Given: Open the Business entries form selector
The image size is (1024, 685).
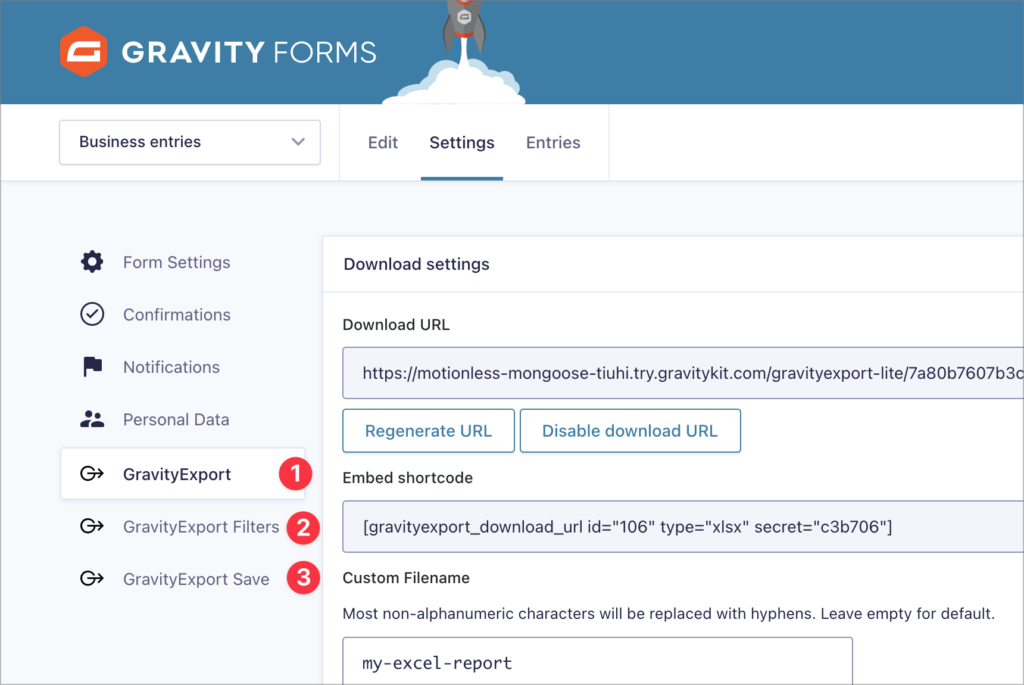Looking at the screenshot, I should [x=189, y=142].
